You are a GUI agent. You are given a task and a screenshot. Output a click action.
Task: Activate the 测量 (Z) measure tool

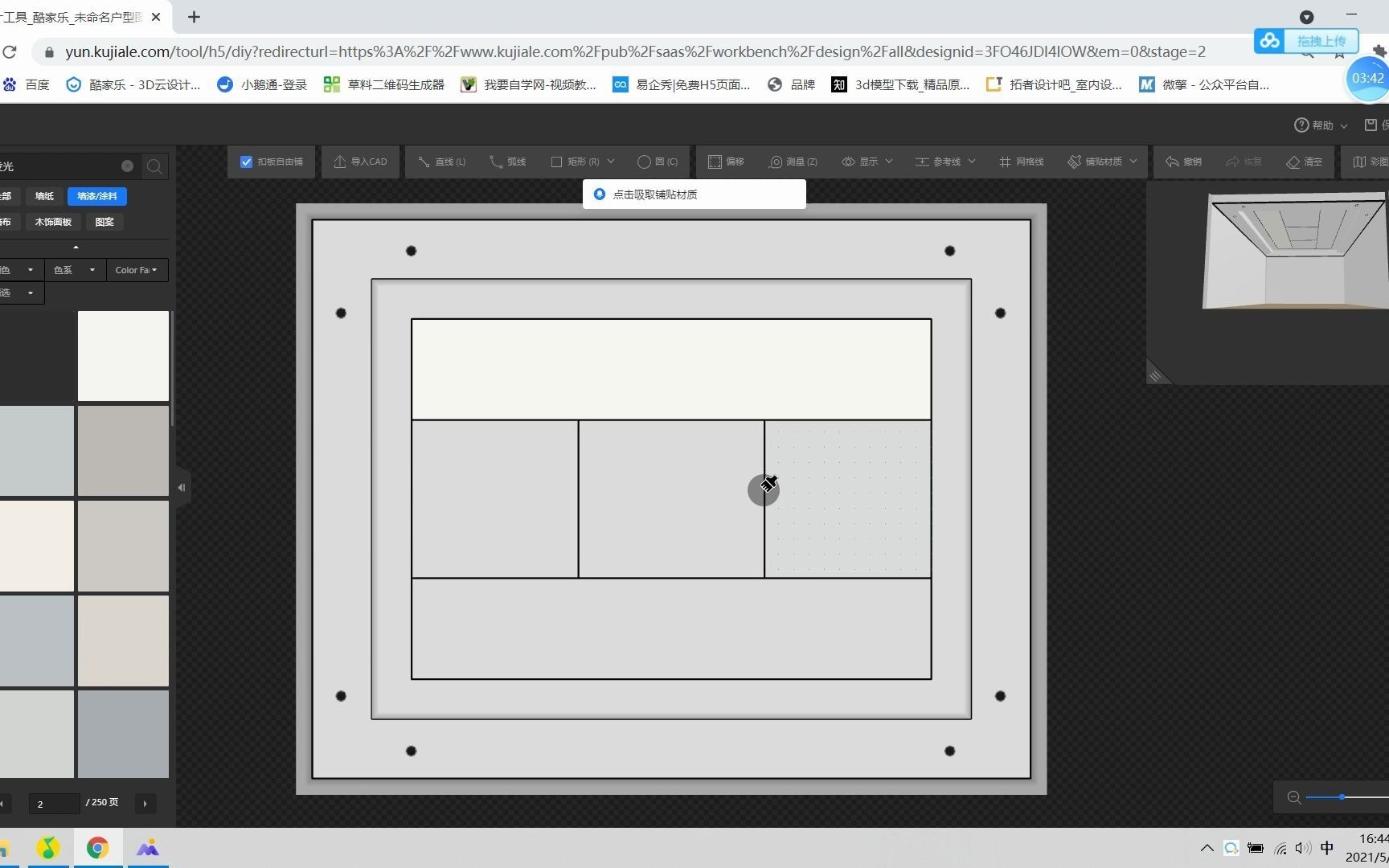coord(793,162)
